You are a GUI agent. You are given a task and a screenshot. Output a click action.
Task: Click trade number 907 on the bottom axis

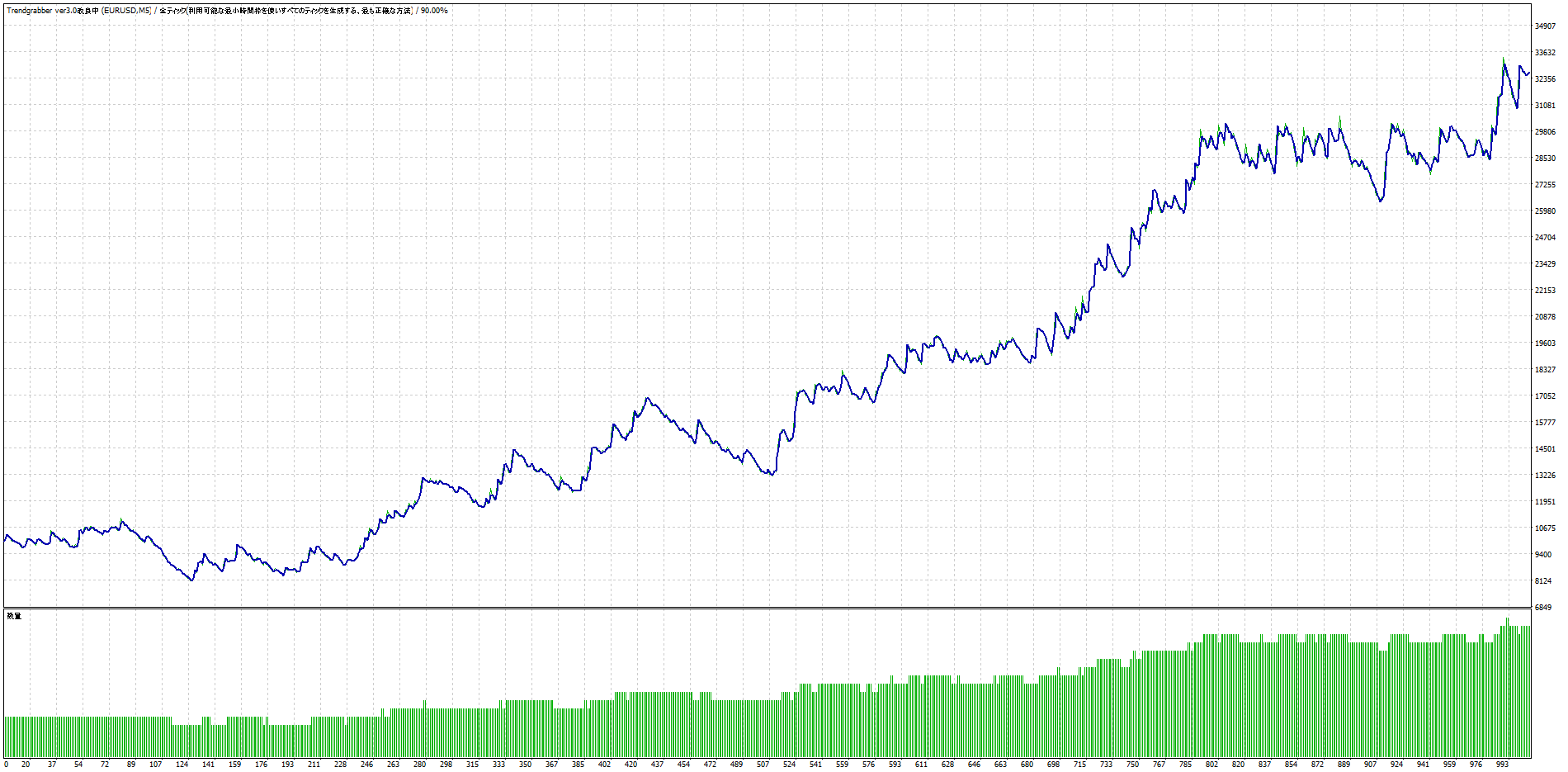point(1370,765)
